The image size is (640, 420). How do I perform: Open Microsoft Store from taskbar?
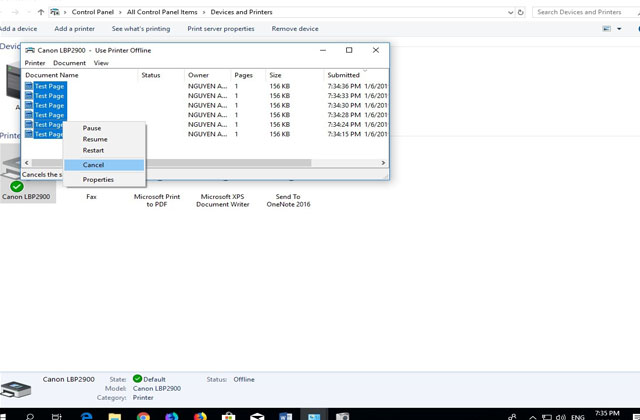click(x=229, y=416)
